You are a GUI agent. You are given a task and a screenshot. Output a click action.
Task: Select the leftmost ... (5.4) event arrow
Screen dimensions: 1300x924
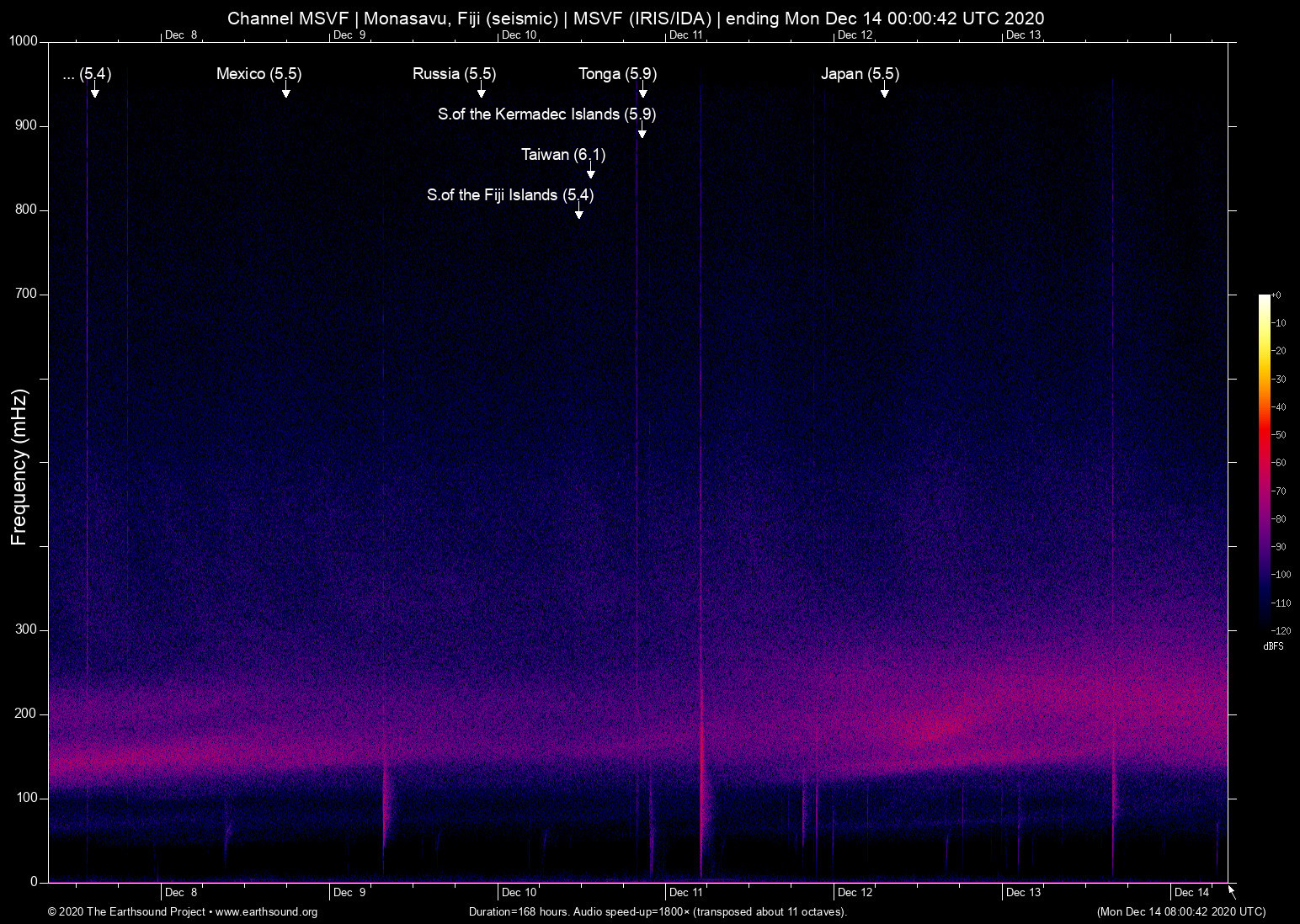(x=94, y=94)
